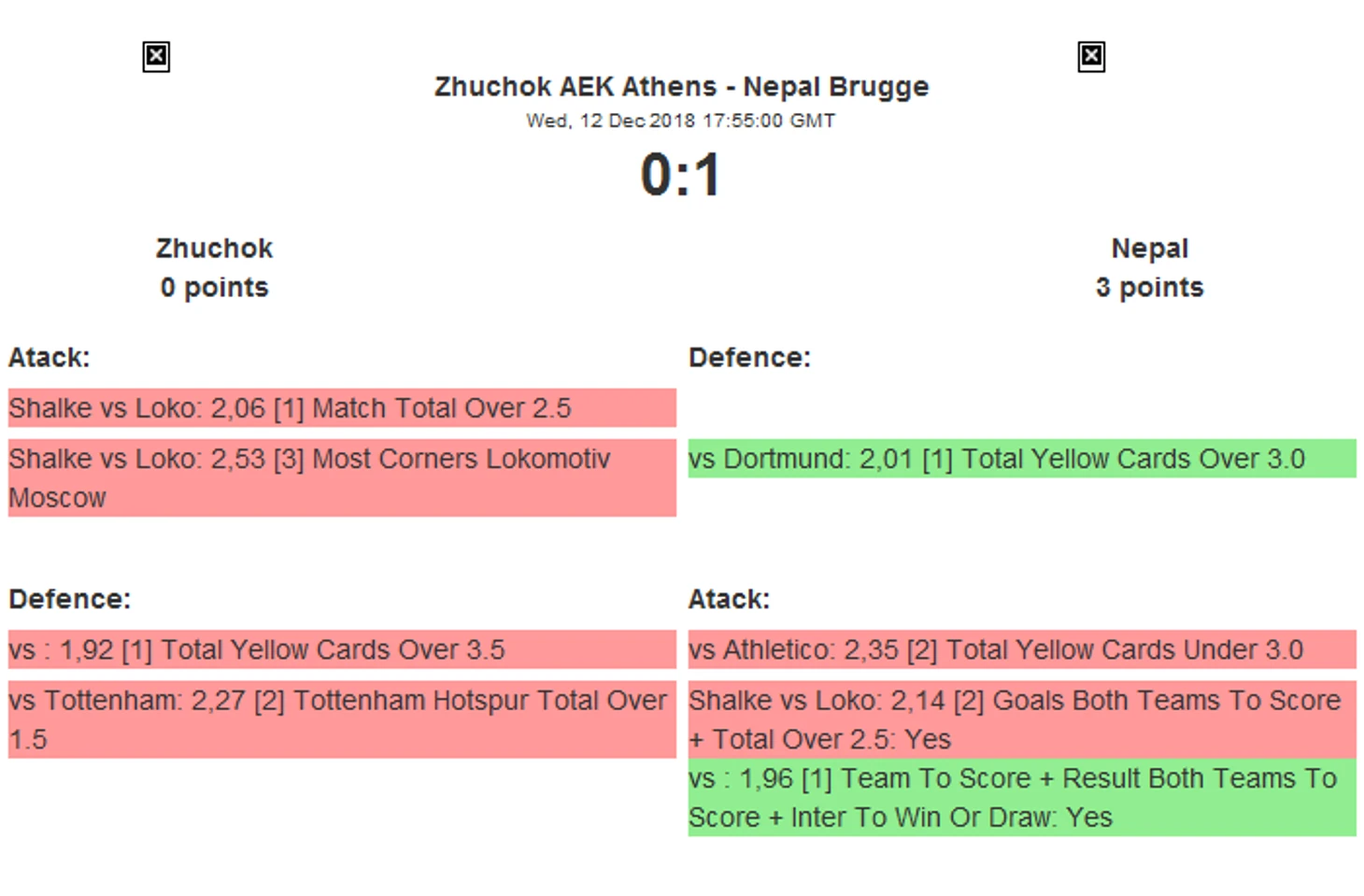The height and width of the screenshot is (896, 1364).
Task: Click Total Yellow Cards Over 3.5 row
Action: tap(342, 649)
